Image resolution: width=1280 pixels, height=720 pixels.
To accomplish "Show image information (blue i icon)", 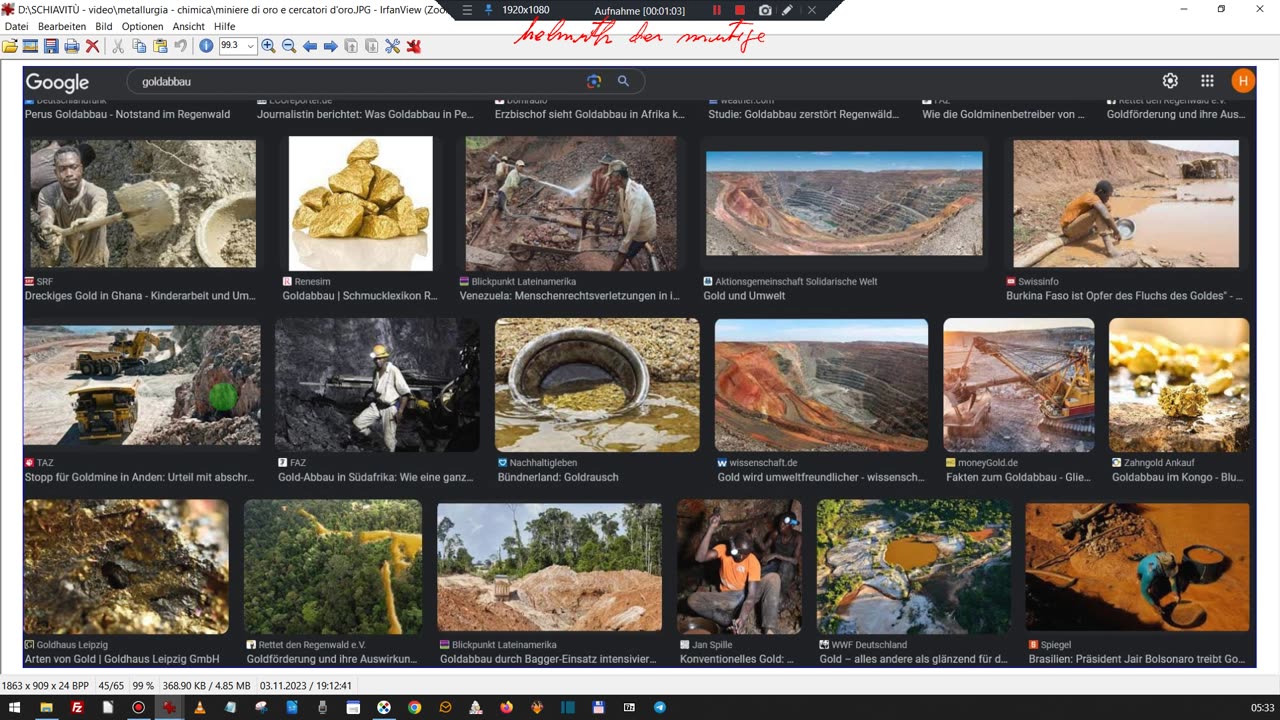I will click(x=206, y=46).
